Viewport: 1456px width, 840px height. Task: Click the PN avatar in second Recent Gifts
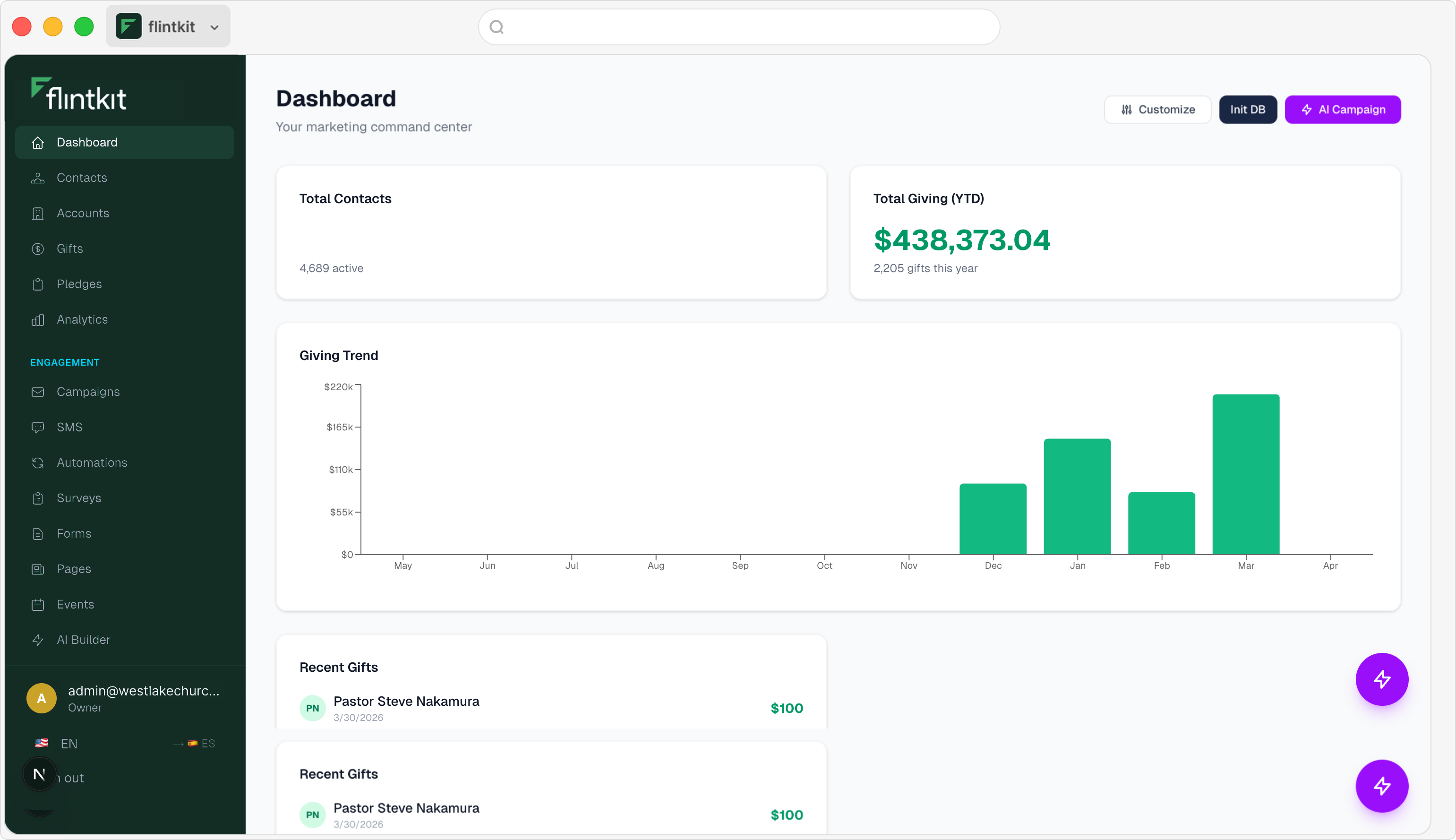pyautogui.click(x=312, y=814)
